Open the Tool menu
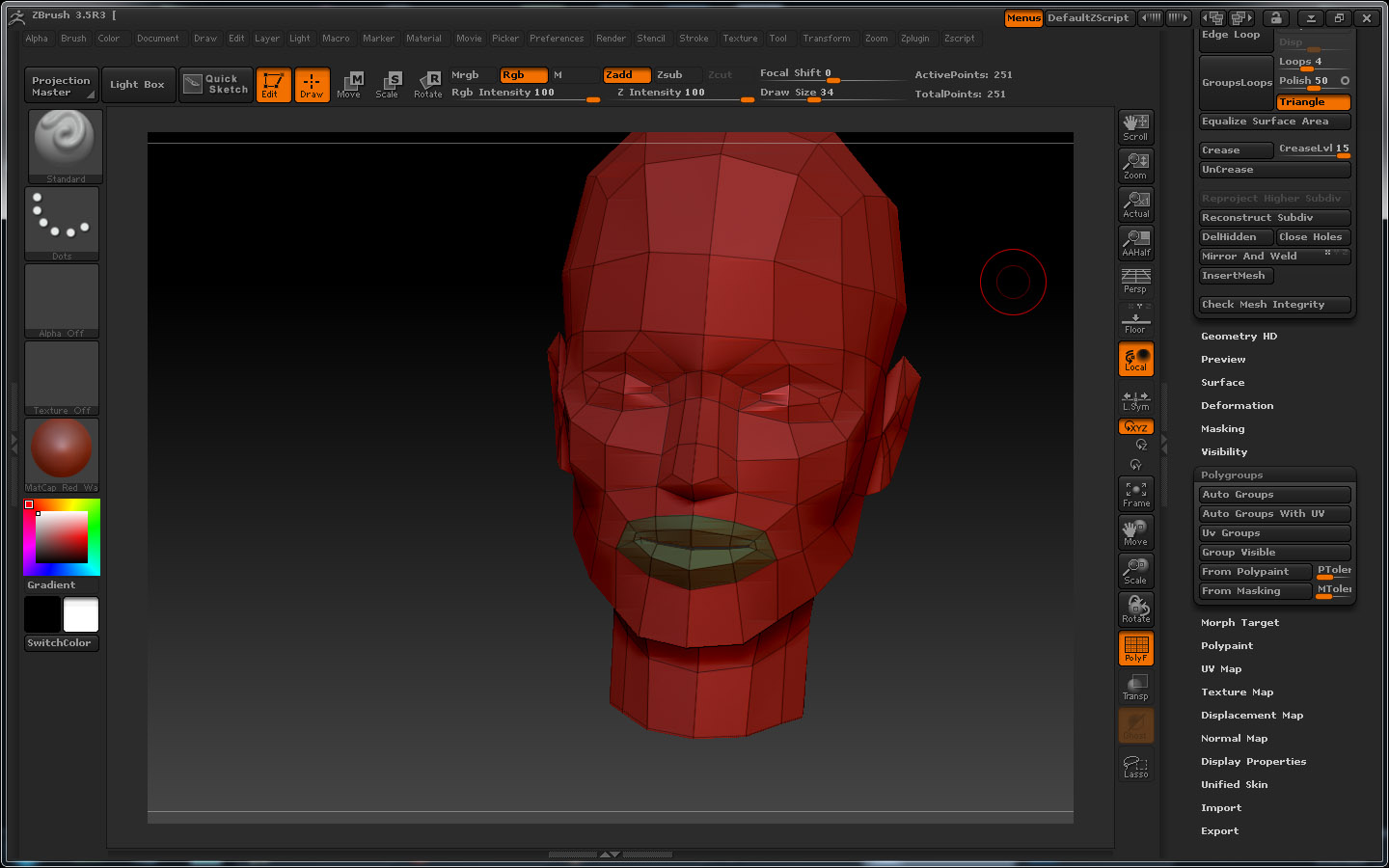 click(x=778, y=39)
